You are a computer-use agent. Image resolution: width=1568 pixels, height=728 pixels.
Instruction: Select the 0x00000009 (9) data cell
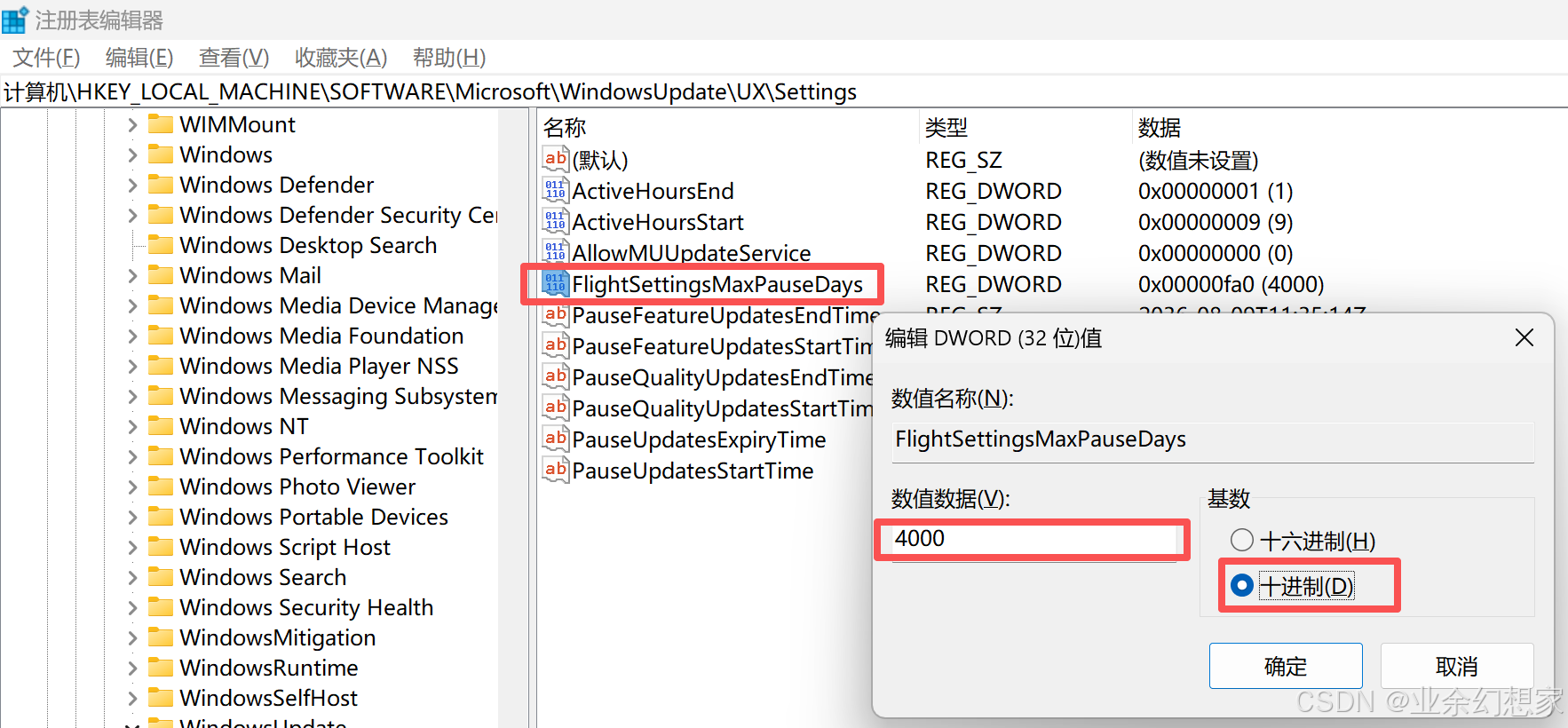[x=1216, y=222]
